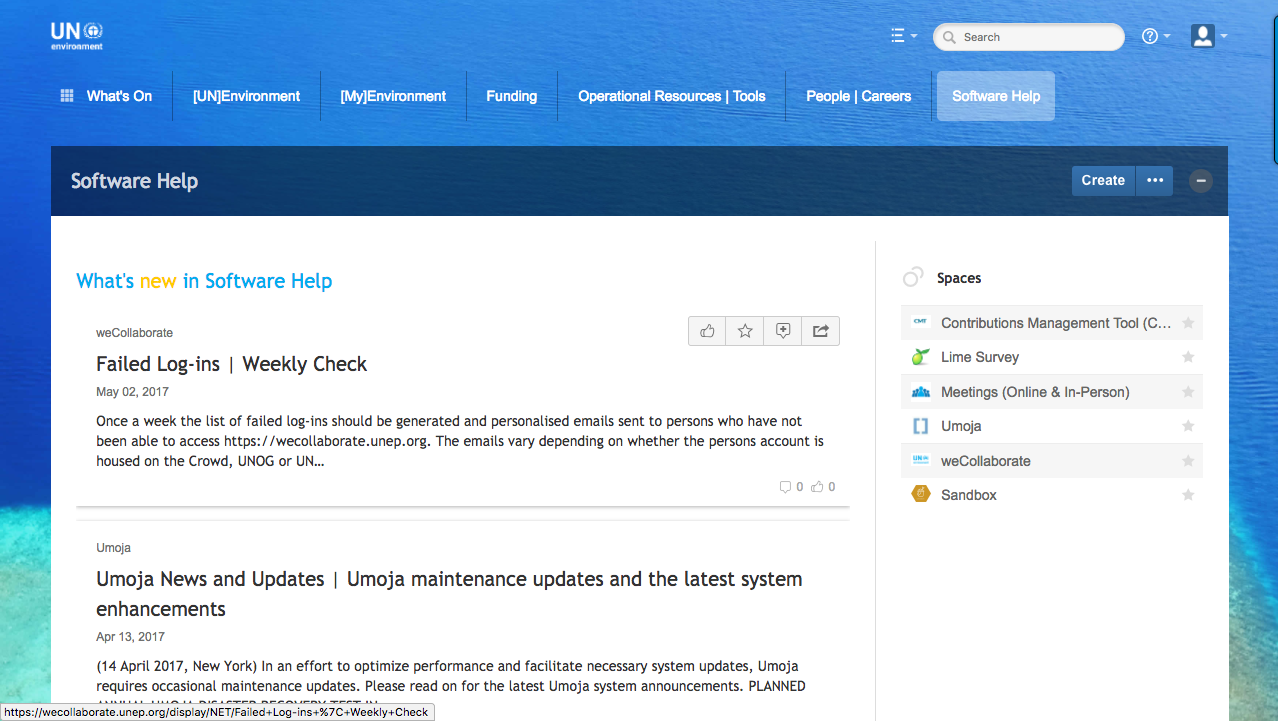
Task: Star the Meetings space
Action: point(1188,392)
